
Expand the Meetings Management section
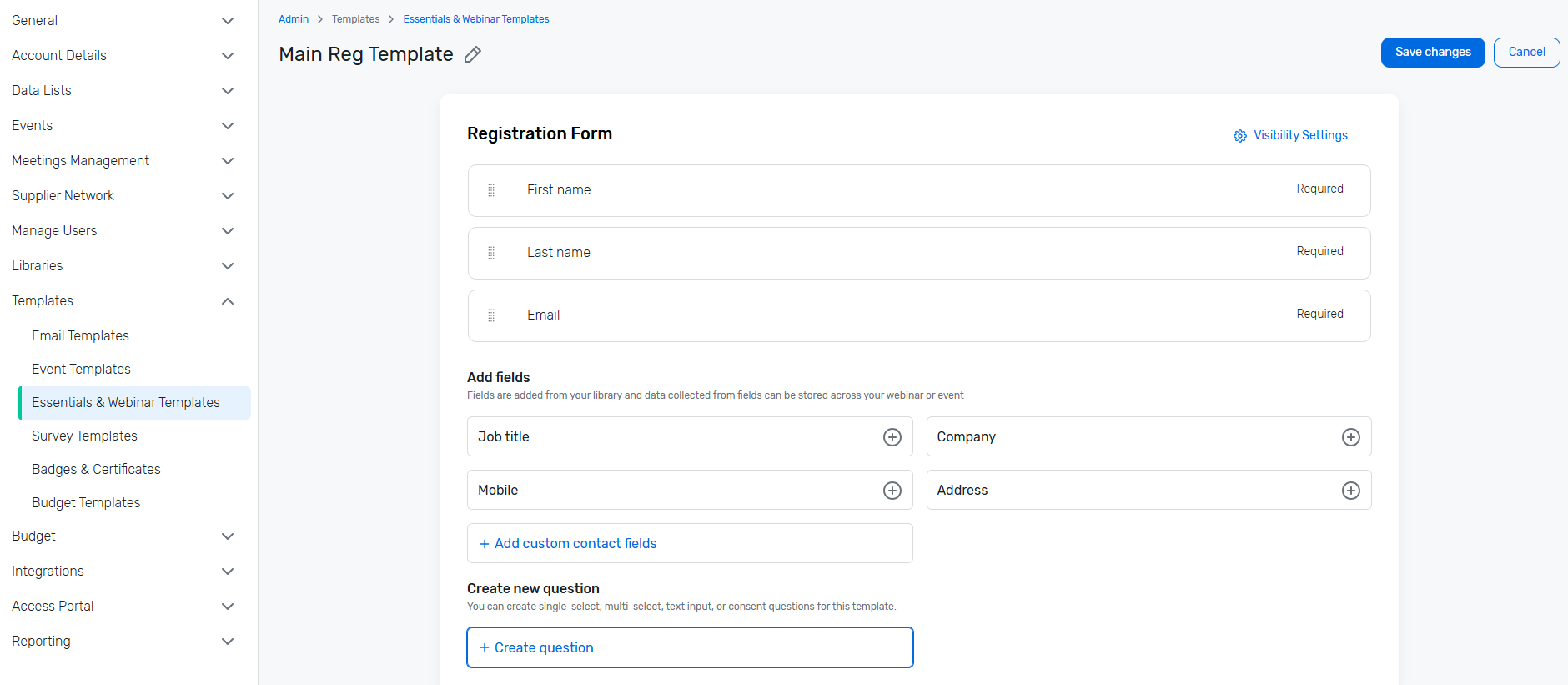point(228,161)
